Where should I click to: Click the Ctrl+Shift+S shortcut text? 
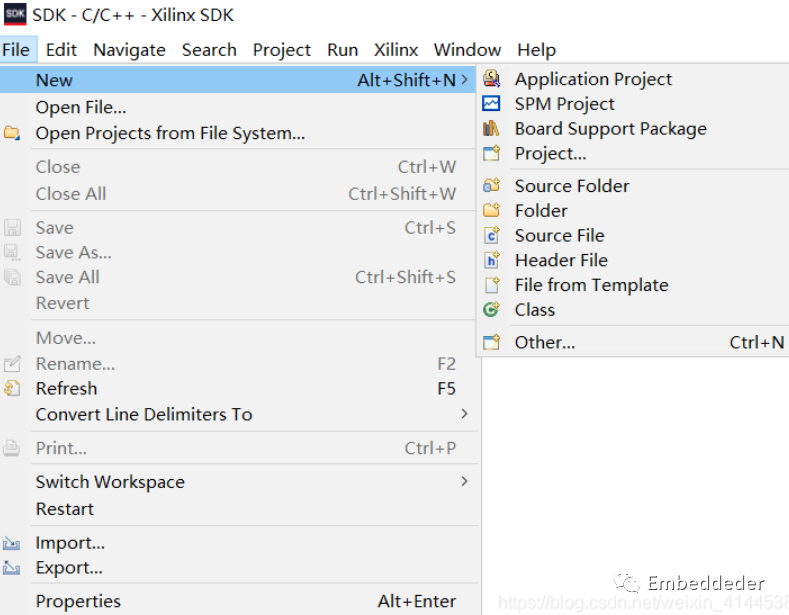pyautogui.click(x=405, y=277)
